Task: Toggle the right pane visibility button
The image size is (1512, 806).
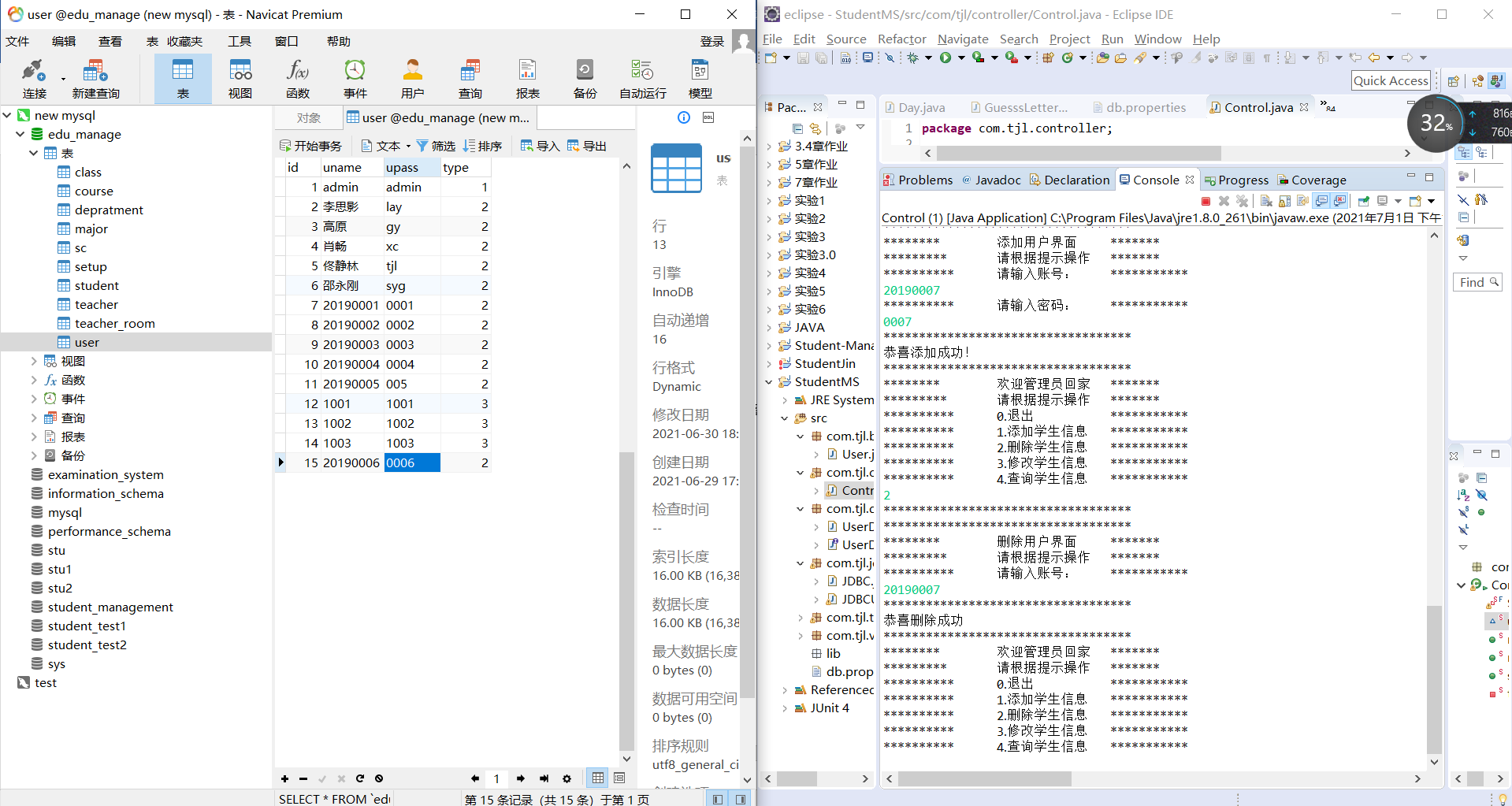Action: point(741,799)
